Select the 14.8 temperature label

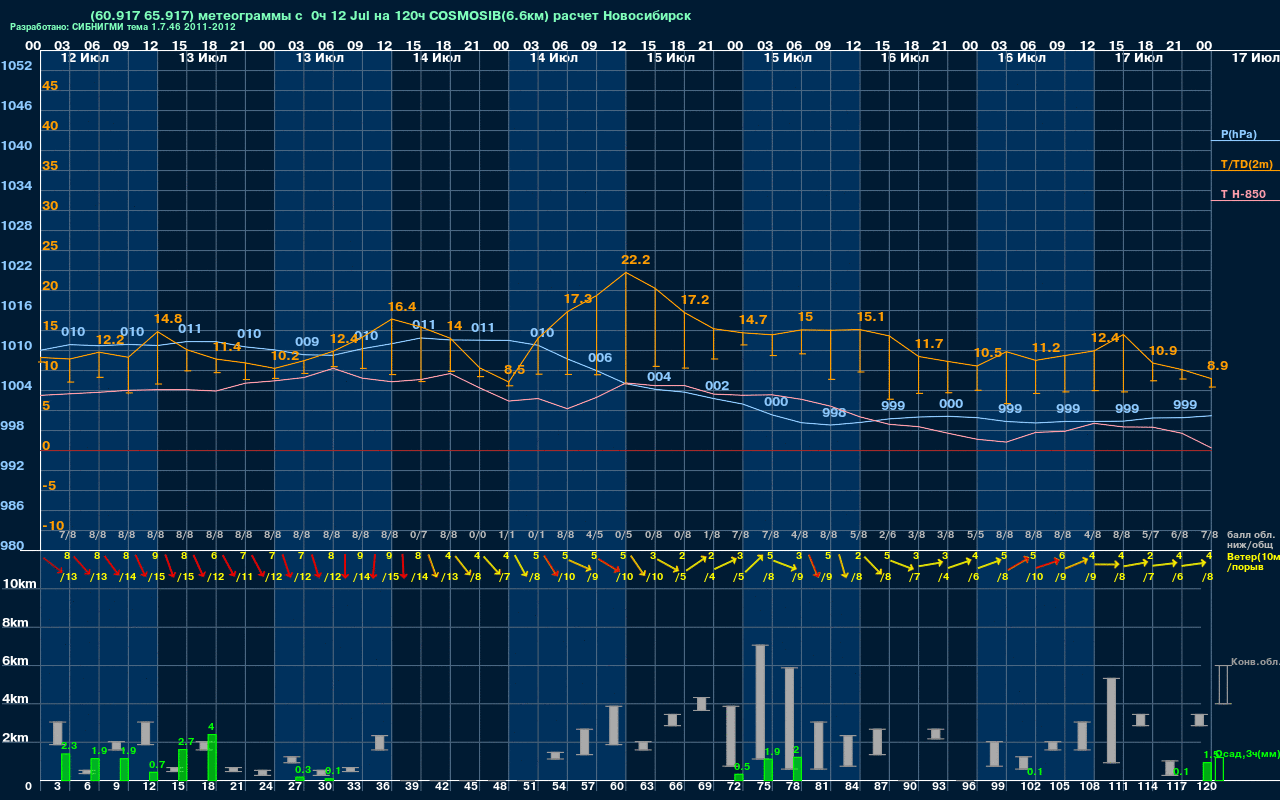pos(168,319)
